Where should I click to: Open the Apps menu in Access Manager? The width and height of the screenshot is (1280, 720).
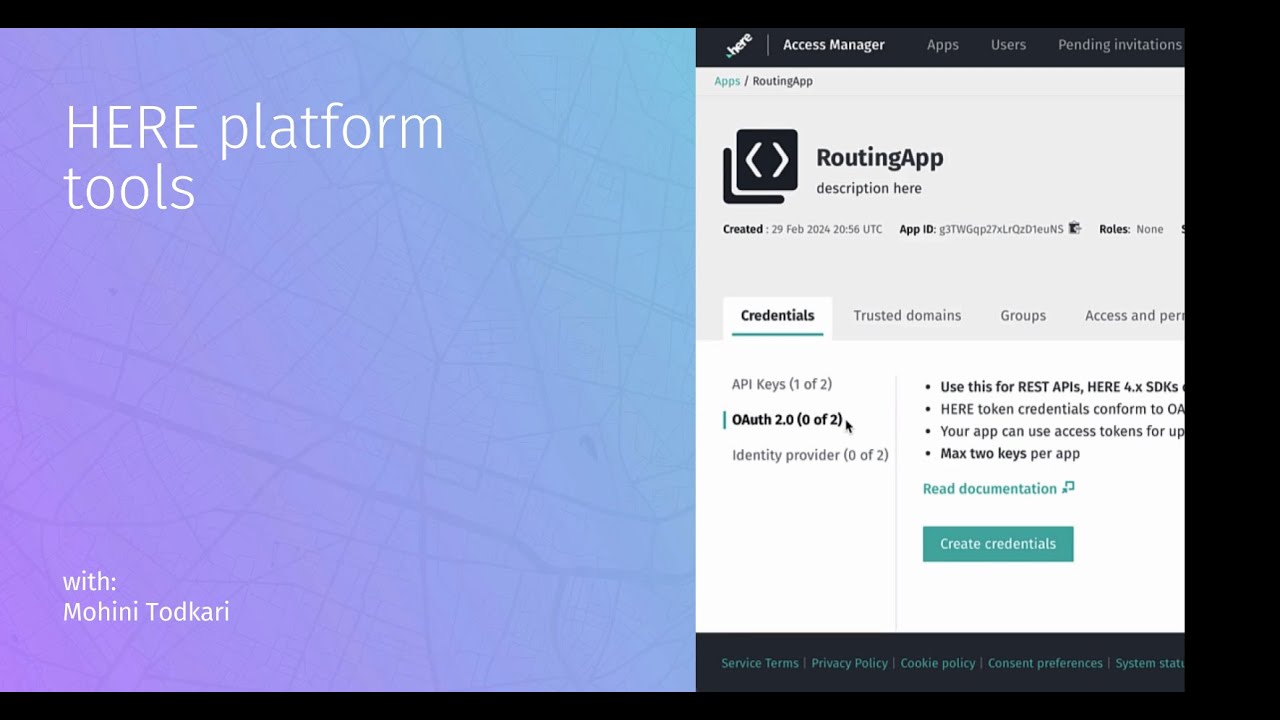coord(942,45)
